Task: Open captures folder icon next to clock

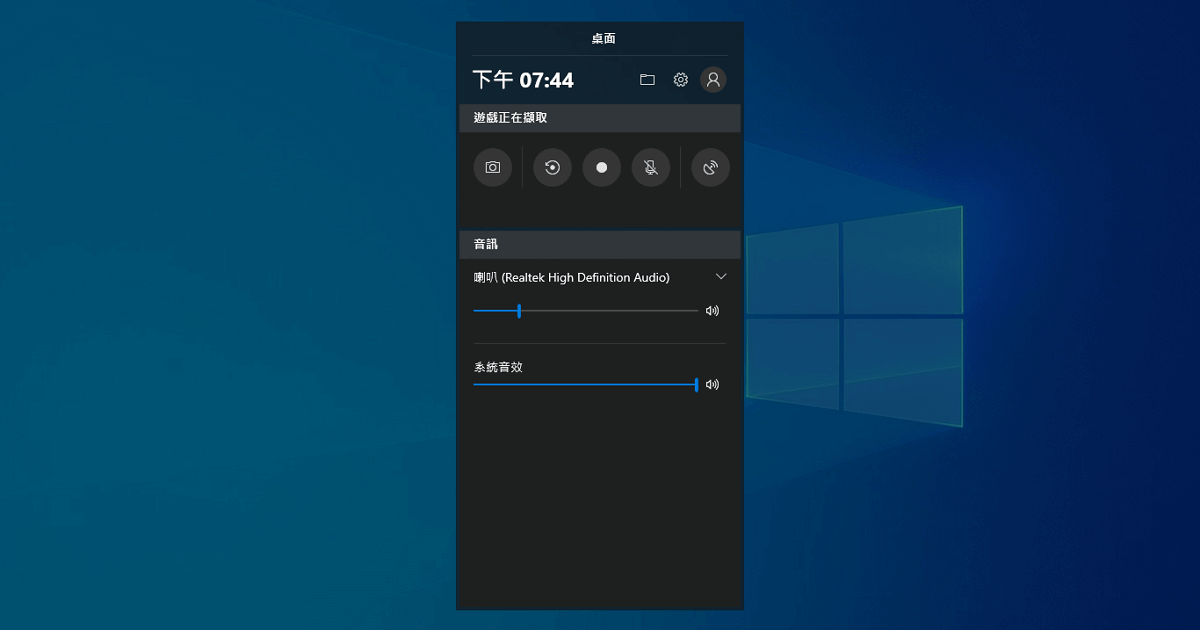Action: (x=647, y=80)
